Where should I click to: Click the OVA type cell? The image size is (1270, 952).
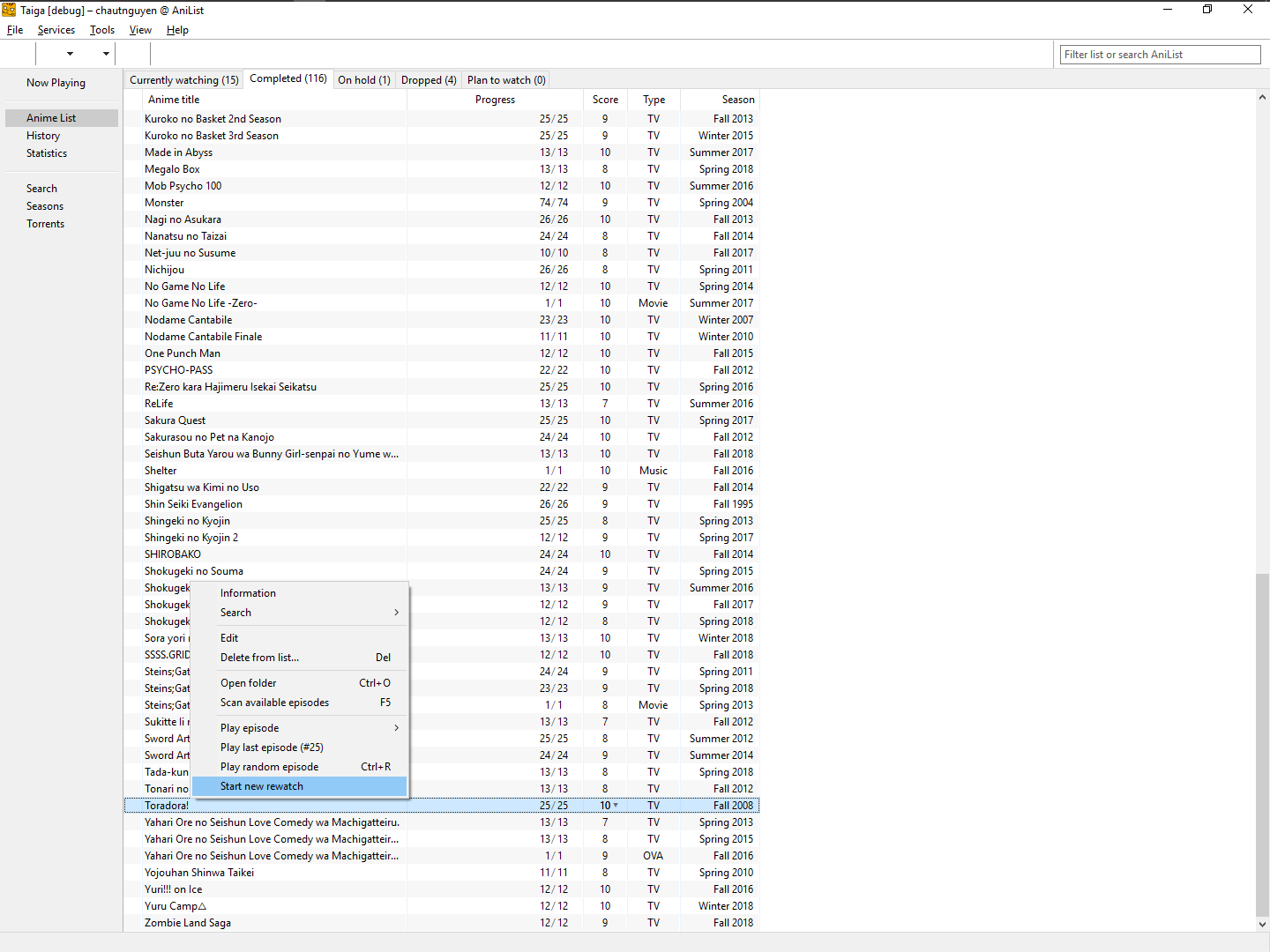click(x=654, y=856)
